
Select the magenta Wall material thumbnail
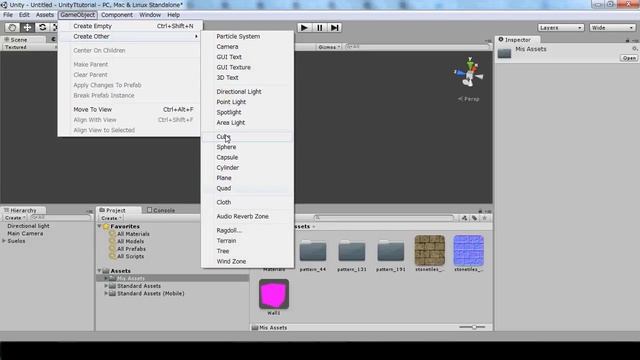[x=274, y=294]
